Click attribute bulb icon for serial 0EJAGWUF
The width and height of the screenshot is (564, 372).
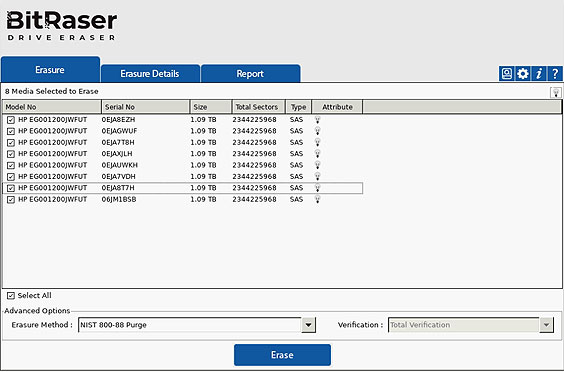tap(317, 131)
